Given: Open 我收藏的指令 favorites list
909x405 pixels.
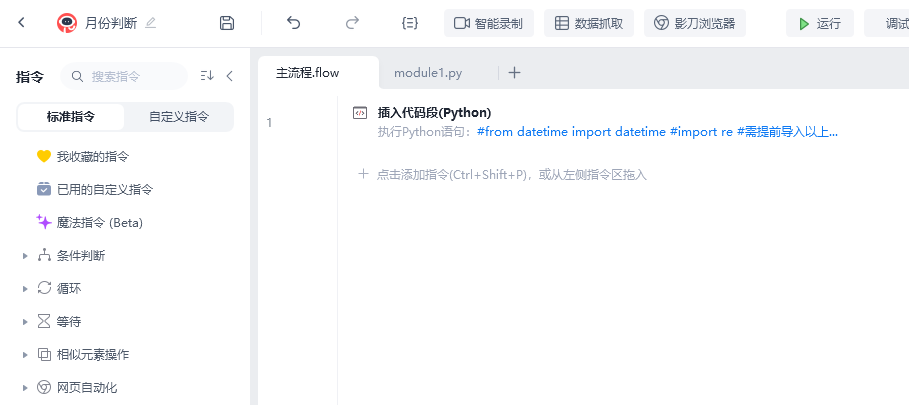Looking at the screenshot, I should [92, 157].
